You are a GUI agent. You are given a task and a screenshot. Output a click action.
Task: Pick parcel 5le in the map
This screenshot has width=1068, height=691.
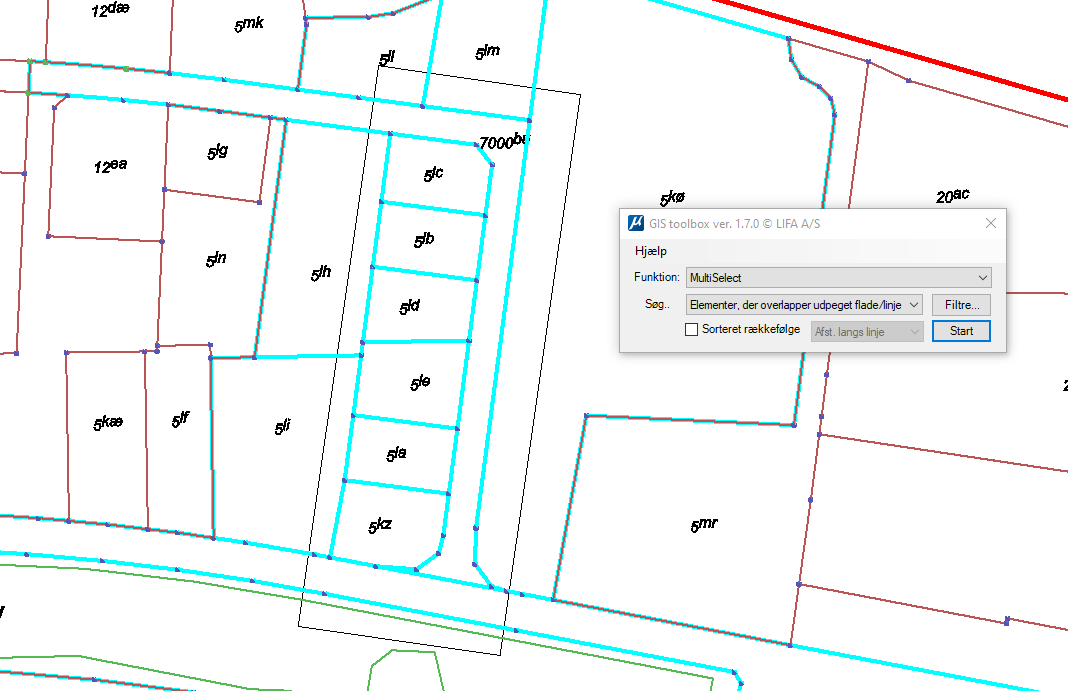(x=420, y=383)
